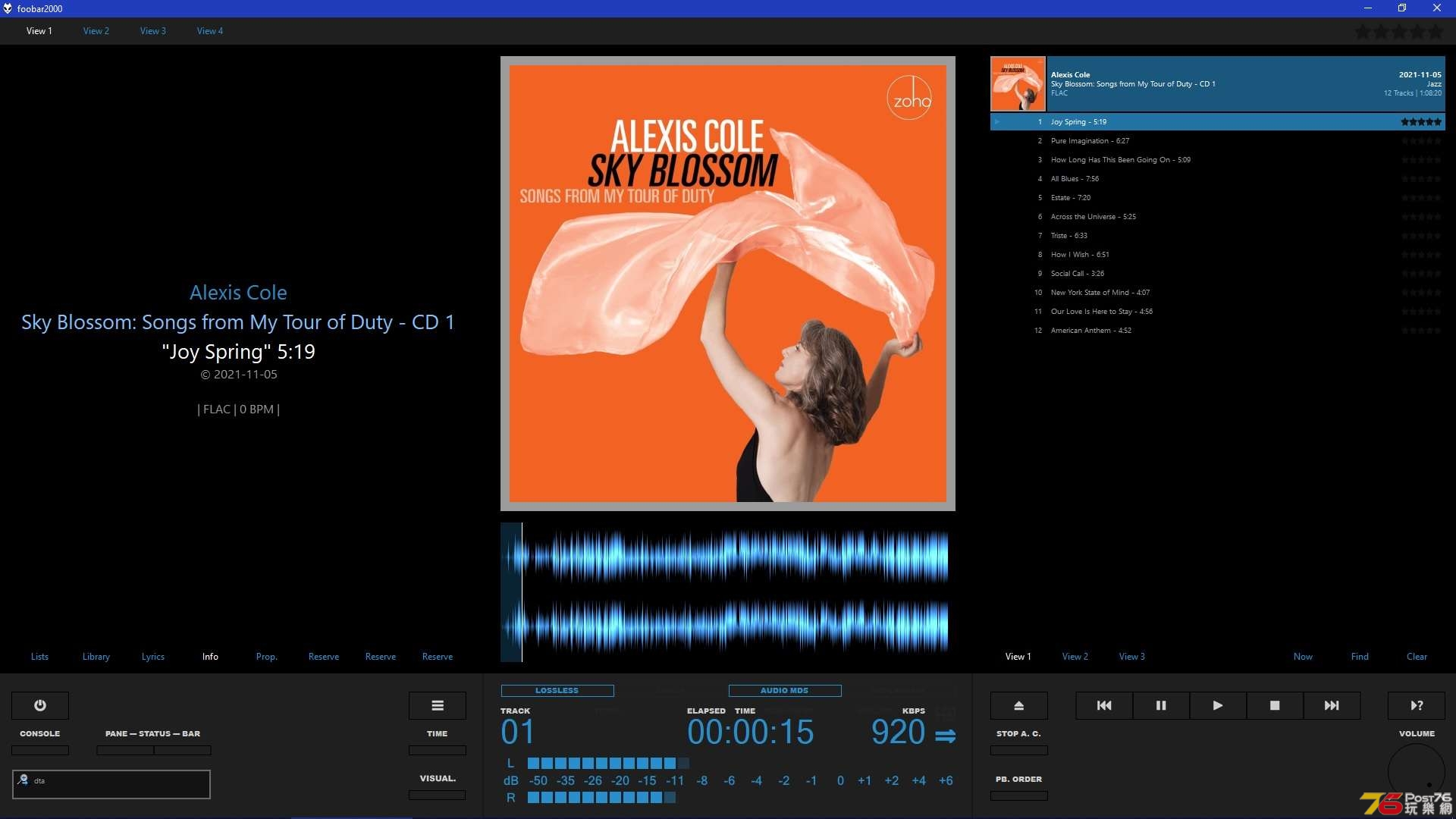
Task: Select track 'Social Call - 3:26'
Action: (x=1217, y=274)
